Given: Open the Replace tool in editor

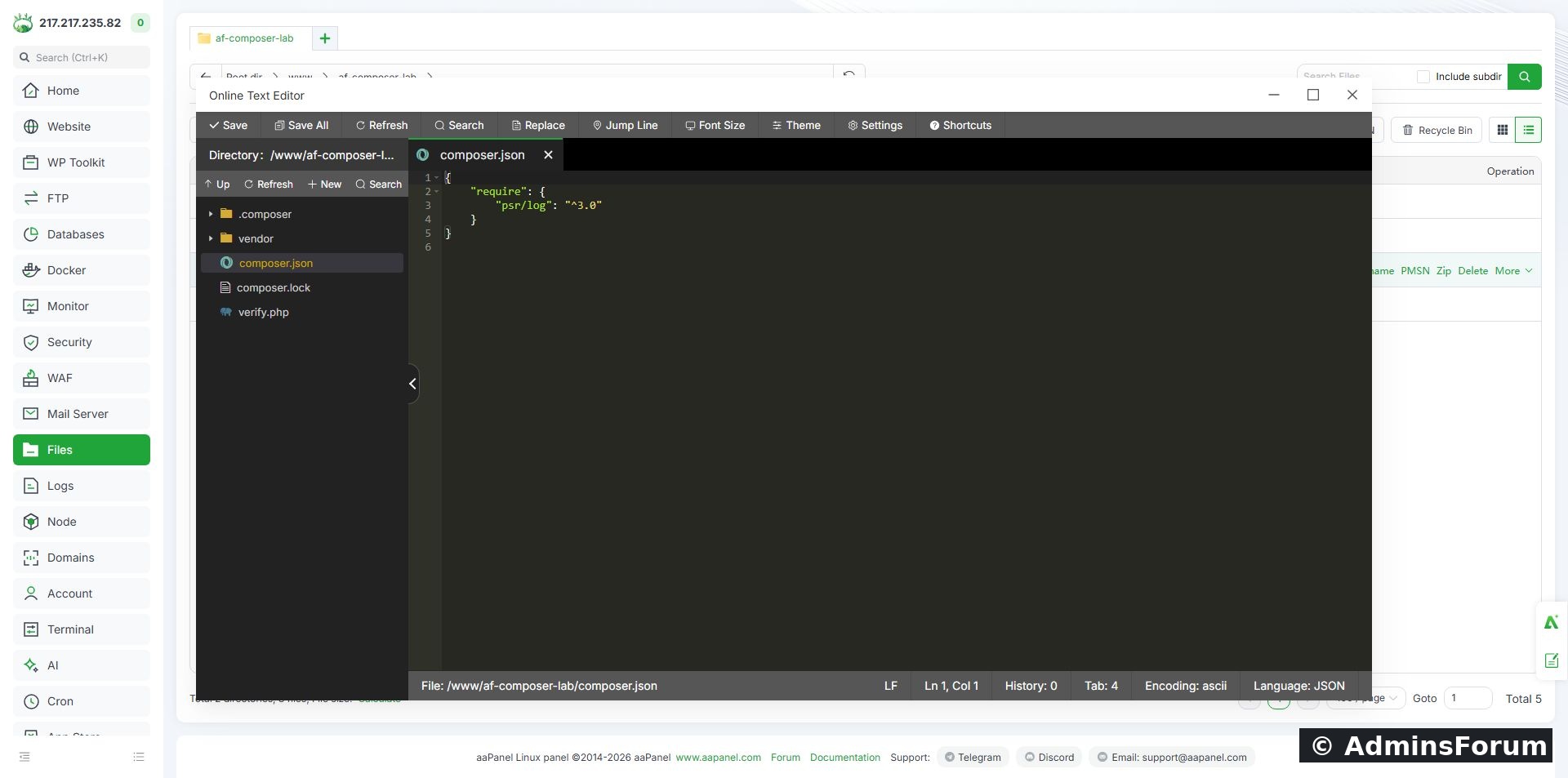Looking at the screenshot, I should click(538, 125).
